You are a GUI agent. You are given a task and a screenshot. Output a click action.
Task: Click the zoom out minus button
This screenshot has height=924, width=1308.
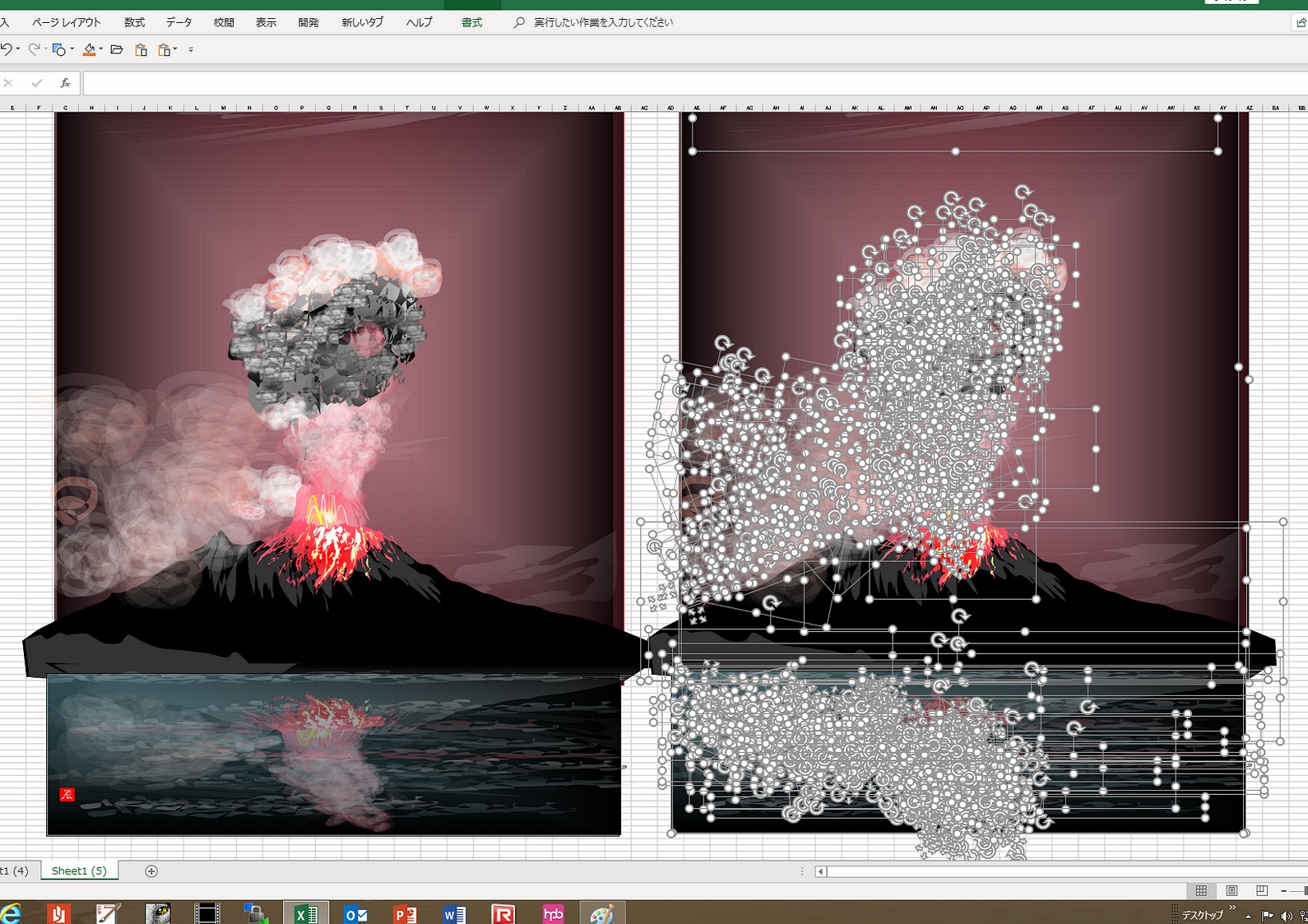point(1283,891)
